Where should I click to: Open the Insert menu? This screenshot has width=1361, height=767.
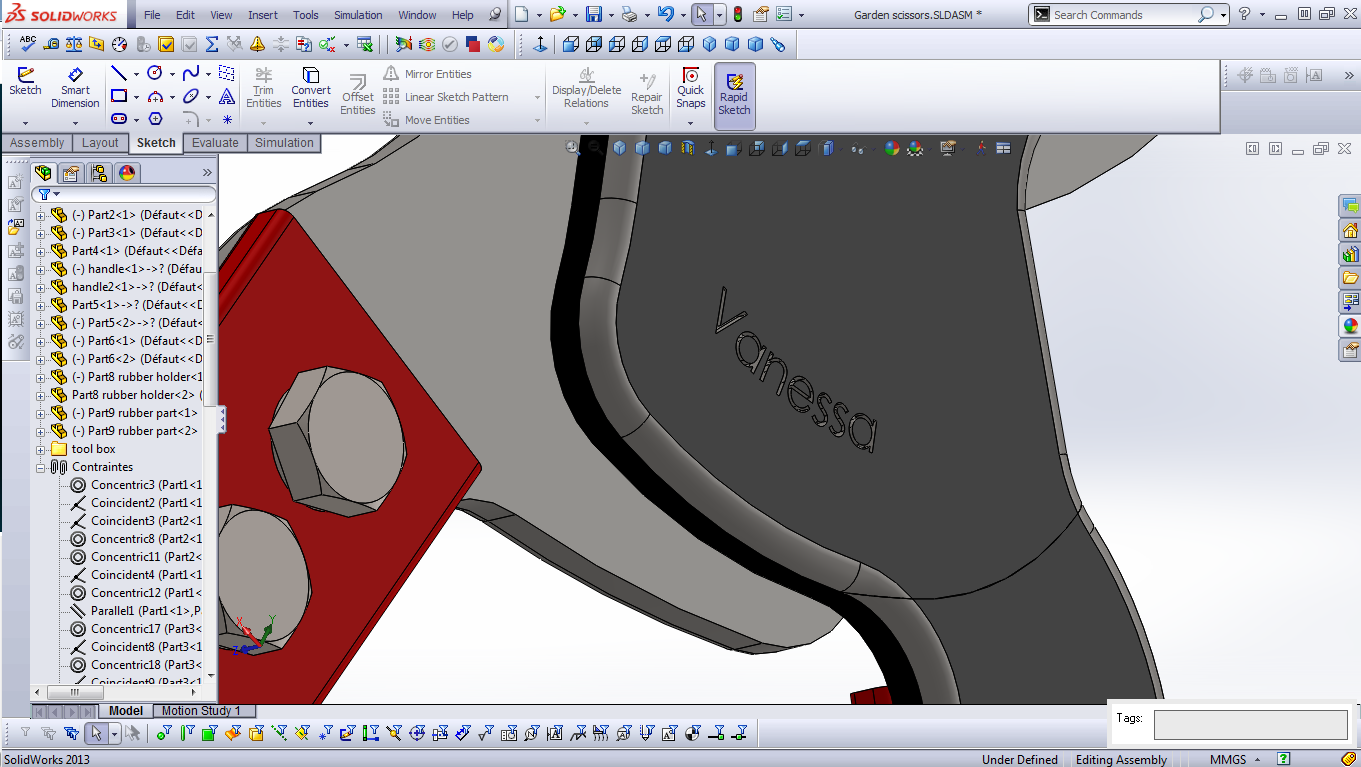(263, 15)
